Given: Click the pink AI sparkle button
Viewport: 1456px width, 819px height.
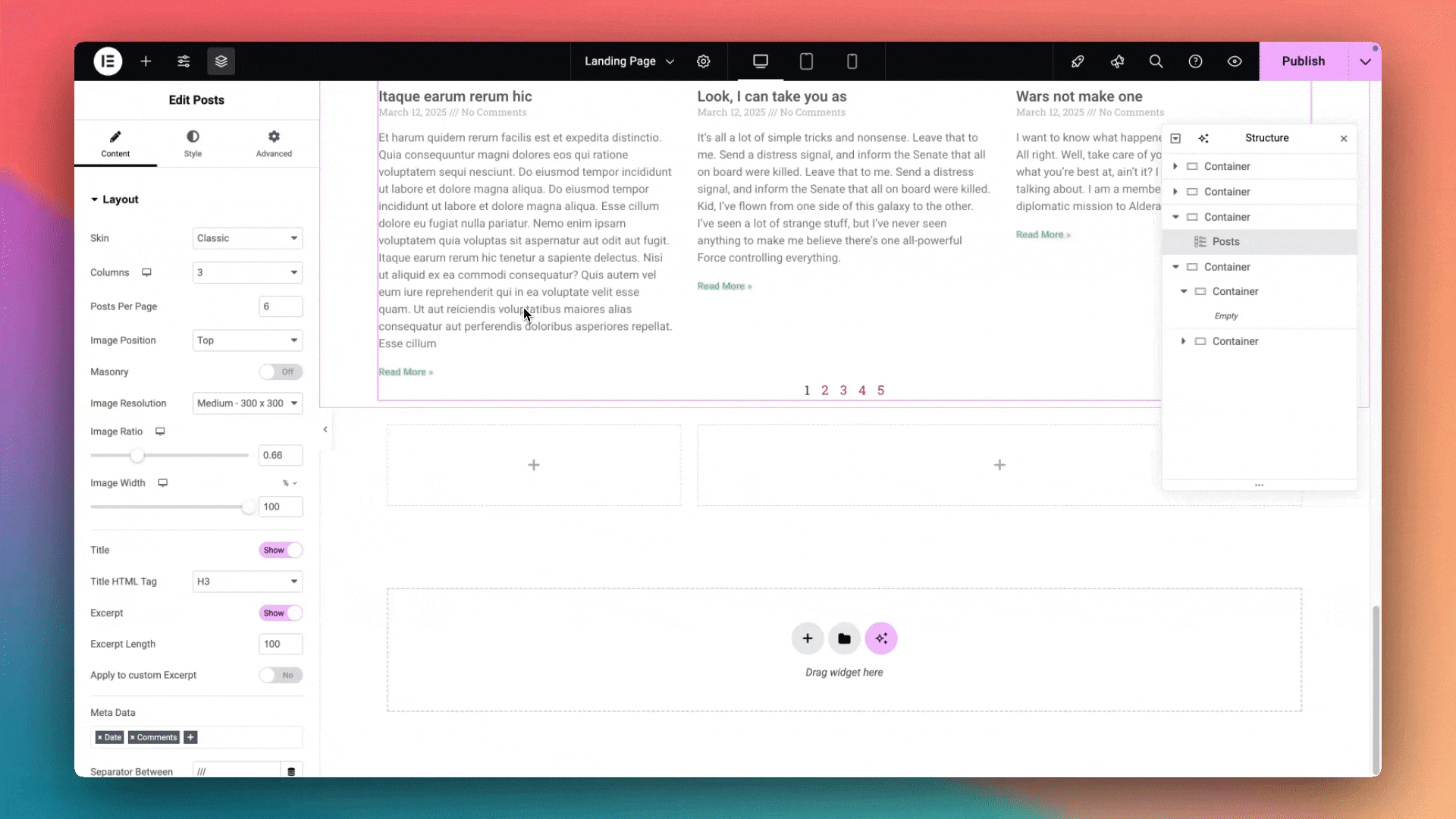Looking at the screenshot, I should (881, 639).
